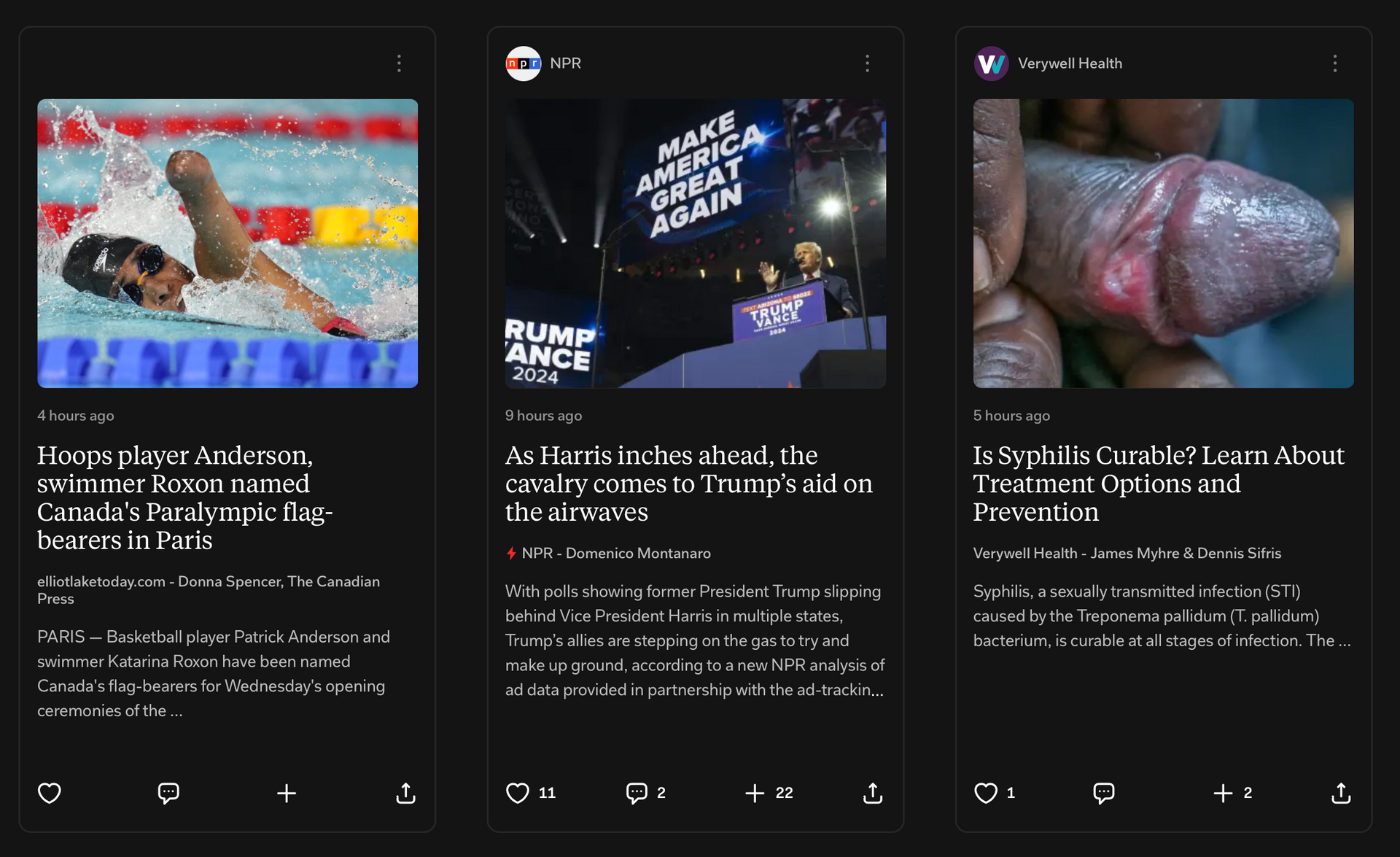This screenshot has width=1400, height=857.
Task: Open headline 'Hoops player Anderson, swimmer Roxon'
Action: [185, 497]
